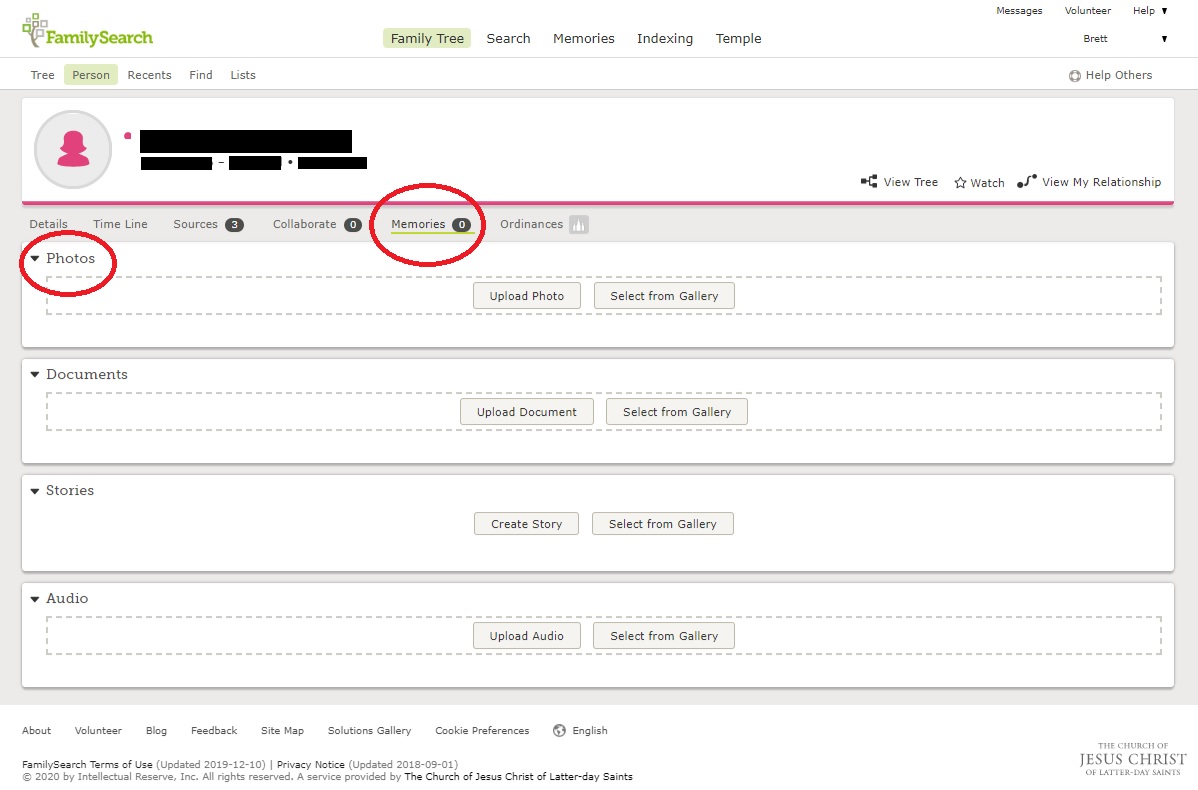Open the Help dropdown arrow

click(1164, 11)
